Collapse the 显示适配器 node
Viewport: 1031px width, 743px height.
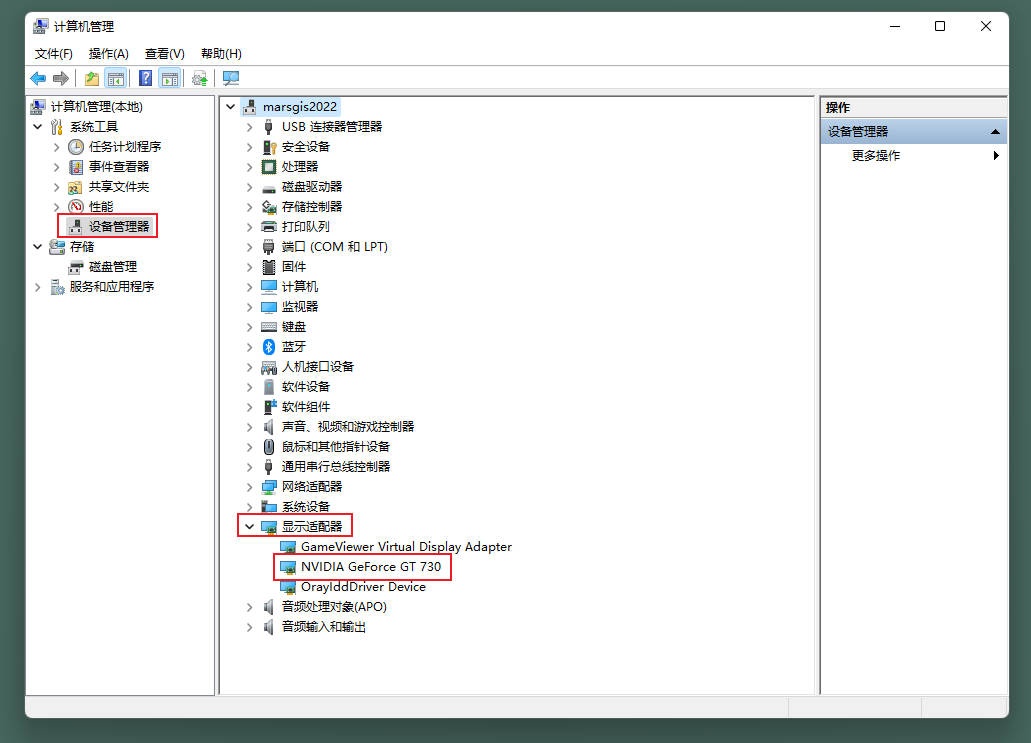tap(249, 526)
